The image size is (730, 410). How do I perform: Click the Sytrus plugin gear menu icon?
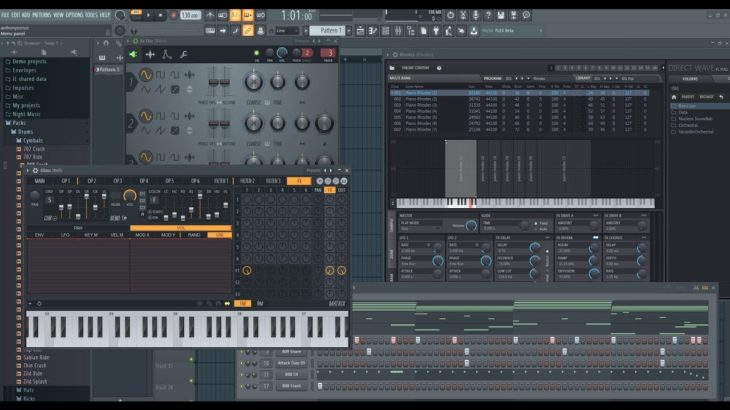point(35,171)
